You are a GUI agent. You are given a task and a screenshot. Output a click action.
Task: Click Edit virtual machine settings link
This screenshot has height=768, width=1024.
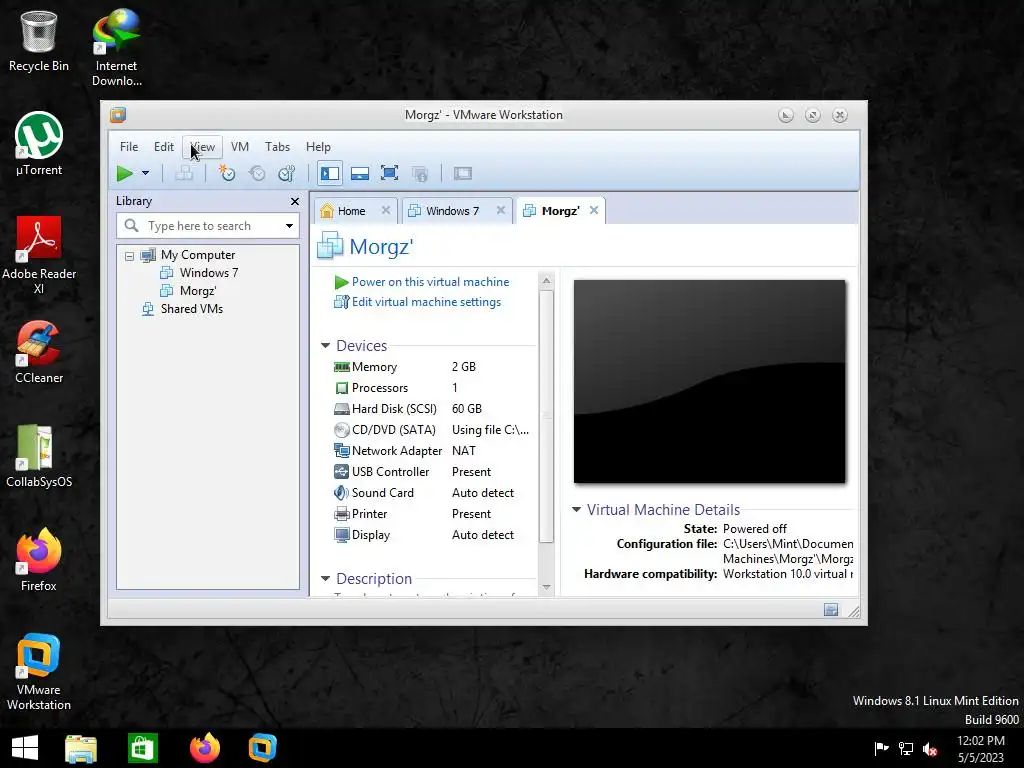pos(426,302)
